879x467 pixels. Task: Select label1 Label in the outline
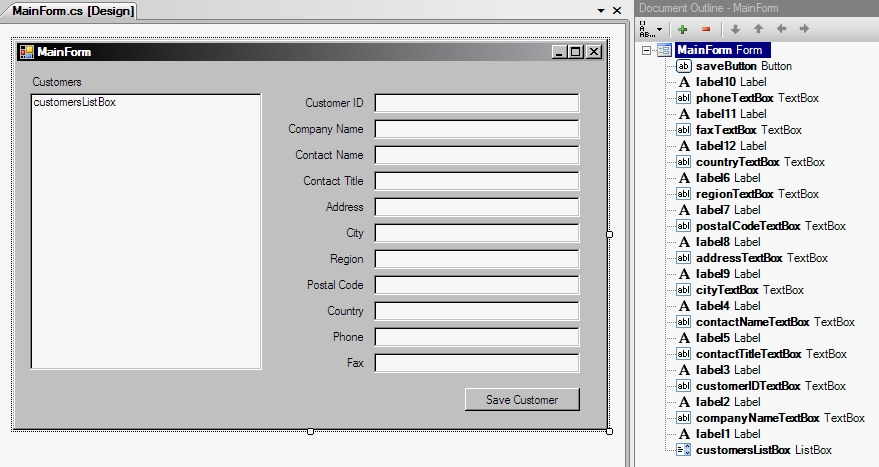728,433
